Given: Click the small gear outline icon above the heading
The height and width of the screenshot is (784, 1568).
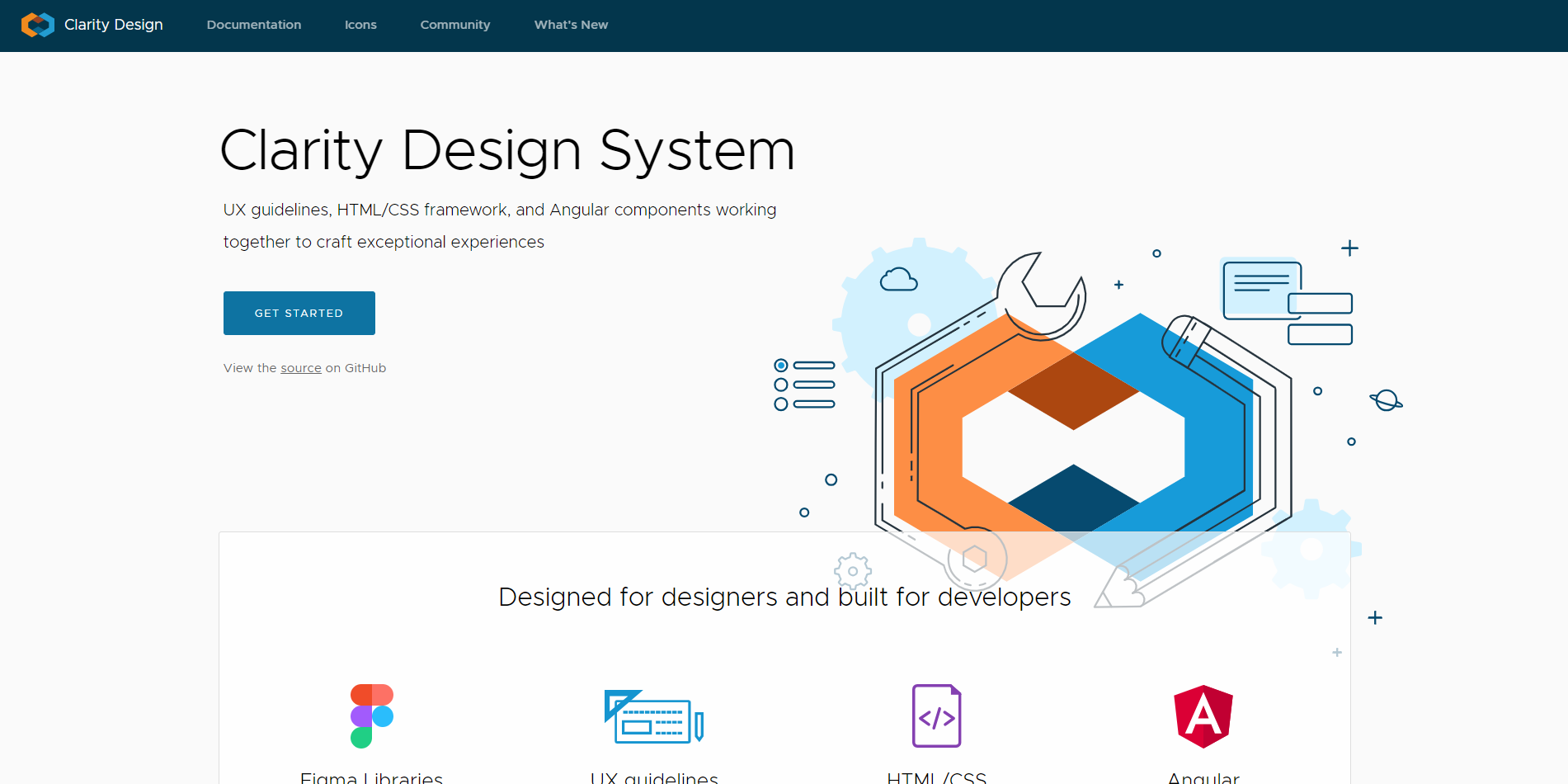Looking at the screenshot, I should [x=853, y=570].
